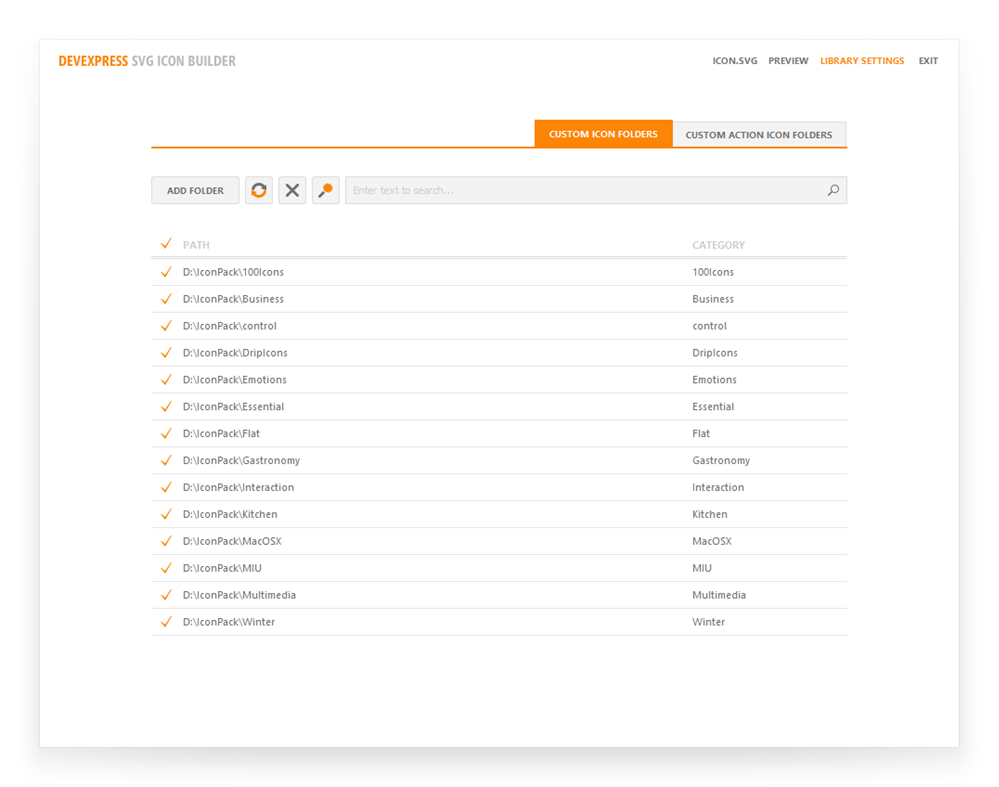Select the path D:\IconPack\MacOSX
The height and width of the screenshot is (787, 999).
click(232, 541)
